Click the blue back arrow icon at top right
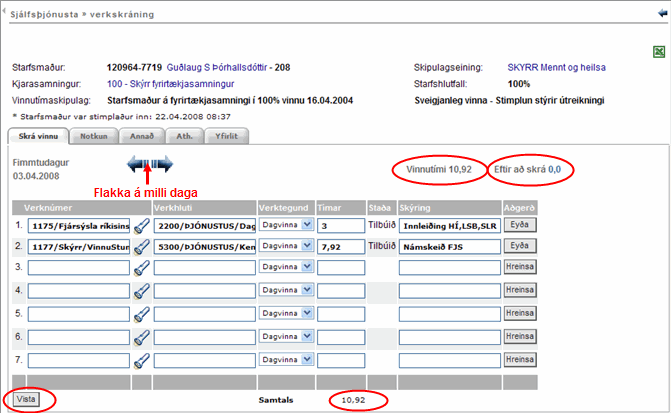671x413 pixels. (x=662, y=13)
